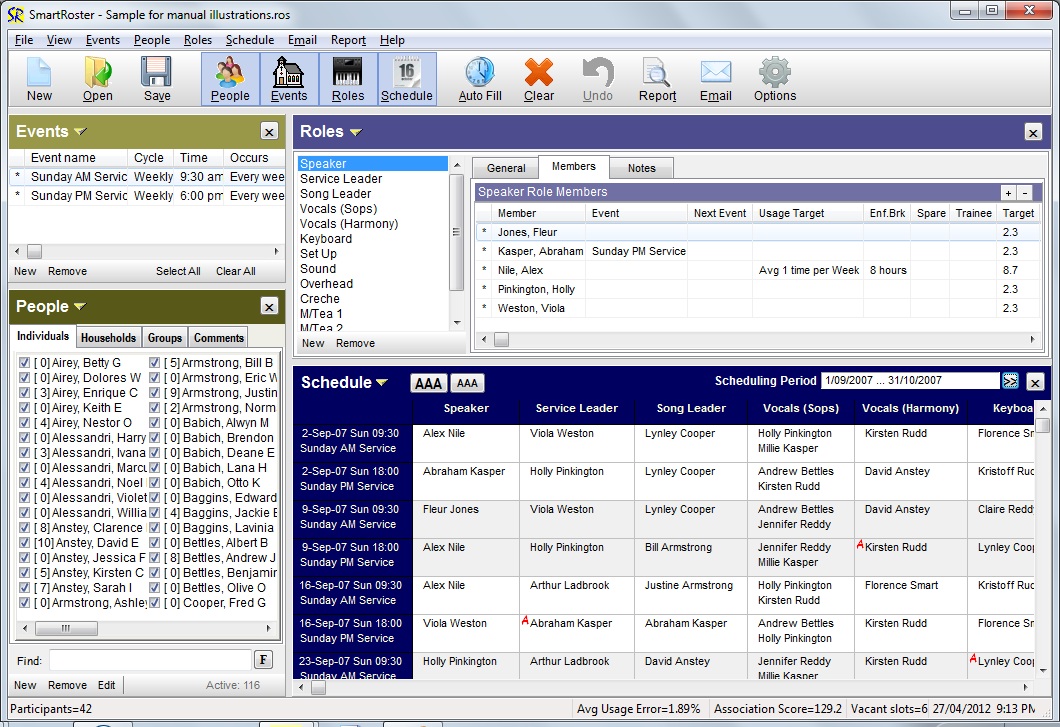
Task: Click the larger AAA font size button
Action: 428,384
